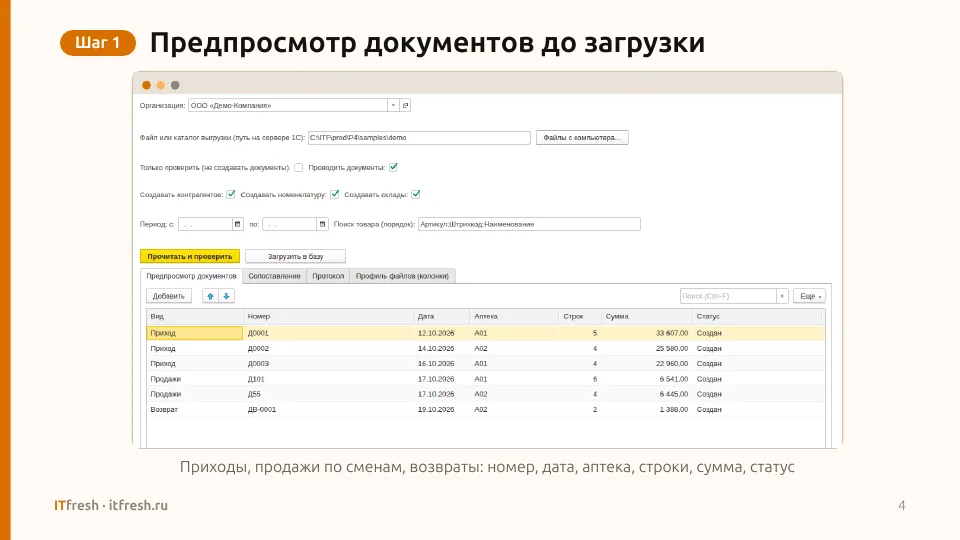Toggle «Создавать контрагентов» checkbox
This screenshot has width=960, height=540.
[231, 194]
